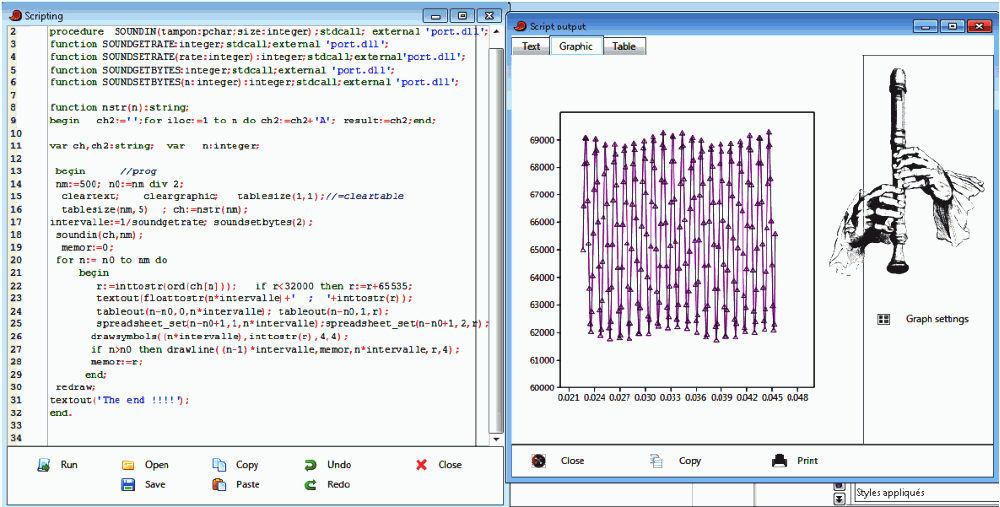Save the script using the floppy icon
The height and width of the screenshot is (507, 1000).
point(128,484)
